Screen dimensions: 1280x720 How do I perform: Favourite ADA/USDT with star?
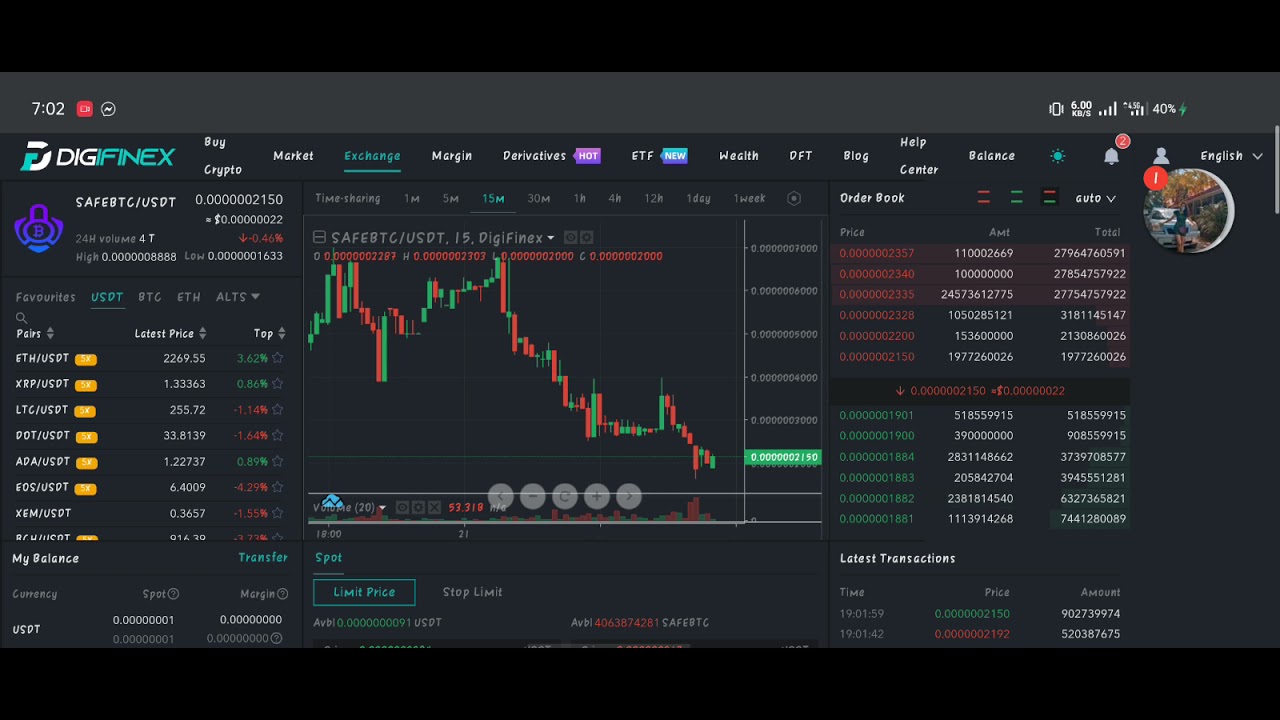pyautogui.click(x=278, y=462)
